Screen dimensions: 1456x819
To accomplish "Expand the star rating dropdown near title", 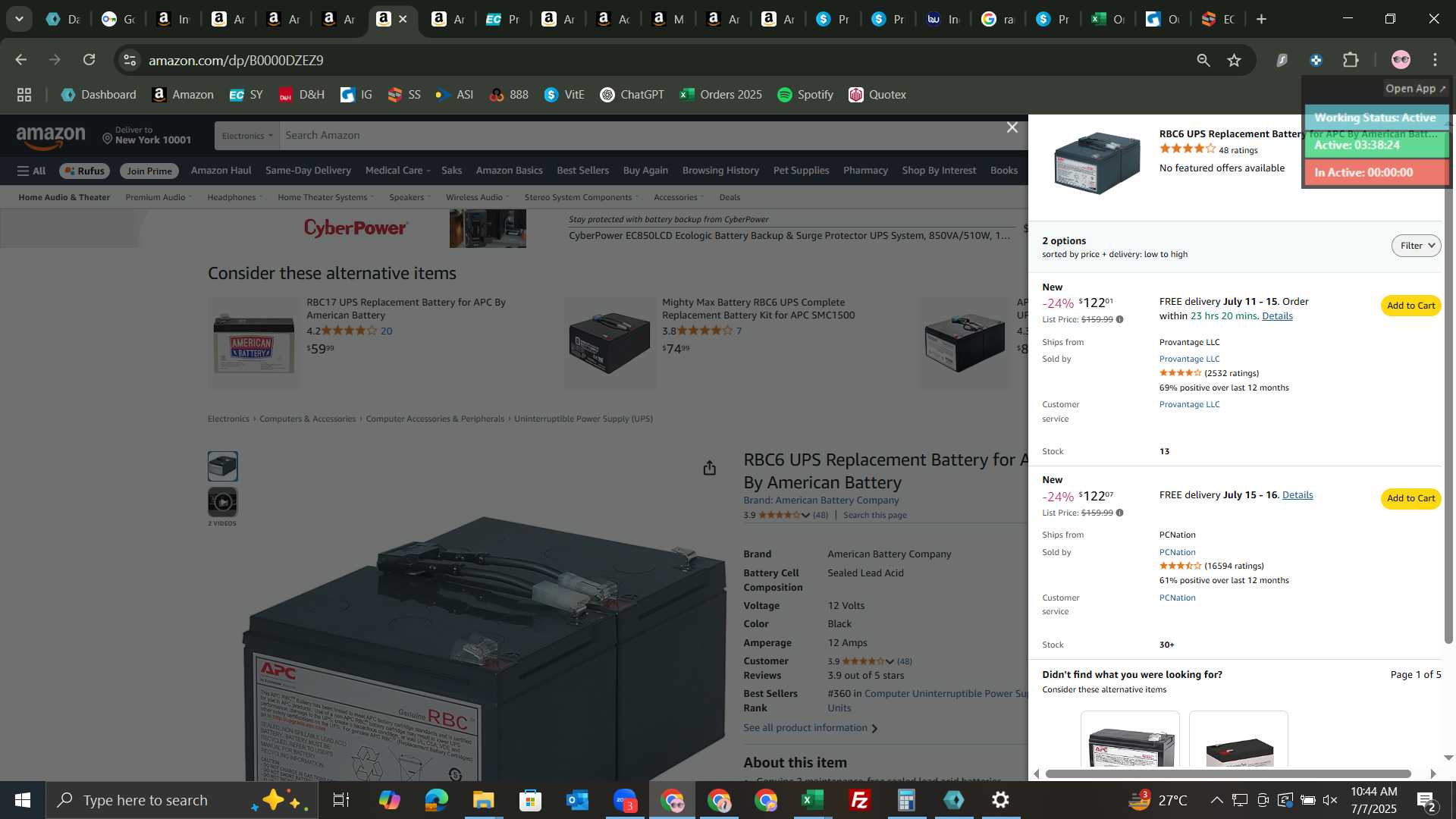I will pos(805,516).
